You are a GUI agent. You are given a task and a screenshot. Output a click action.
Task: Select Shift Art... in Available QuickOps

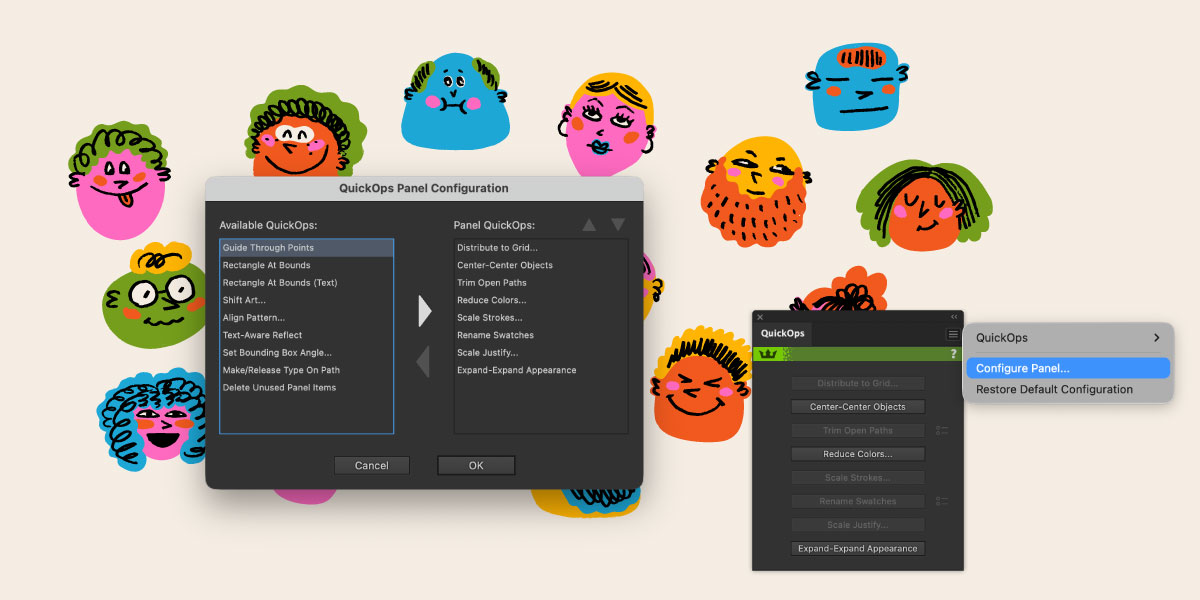point(244,300)
